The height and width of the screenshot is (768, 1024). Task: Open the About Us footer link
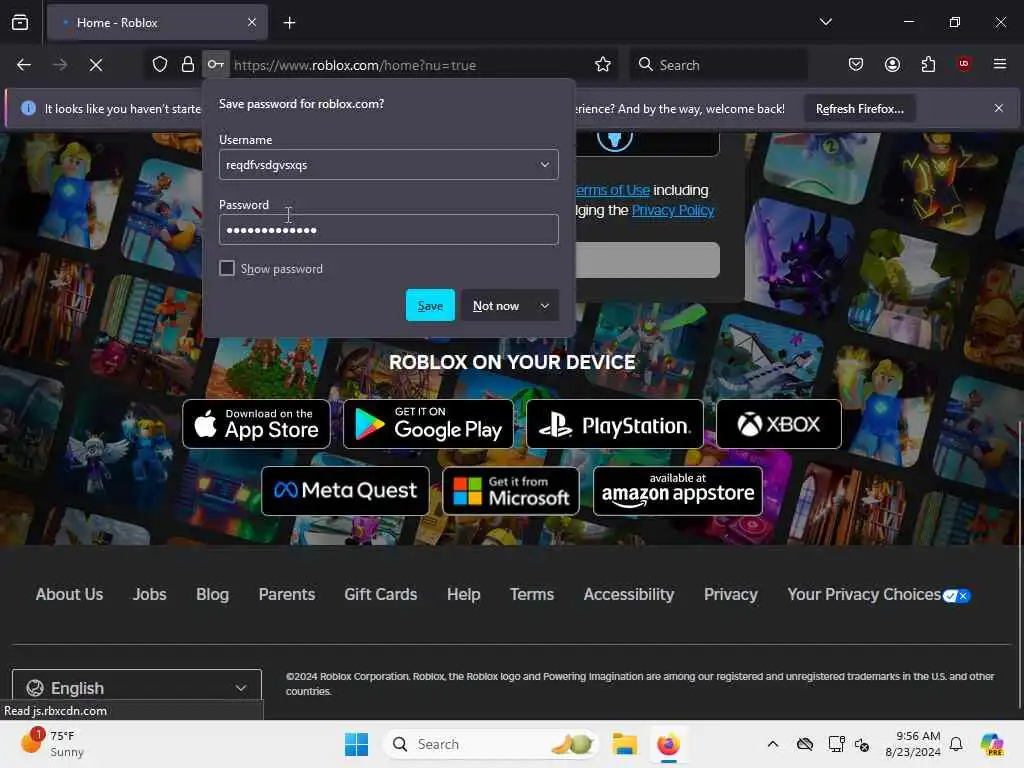[69, 594]
